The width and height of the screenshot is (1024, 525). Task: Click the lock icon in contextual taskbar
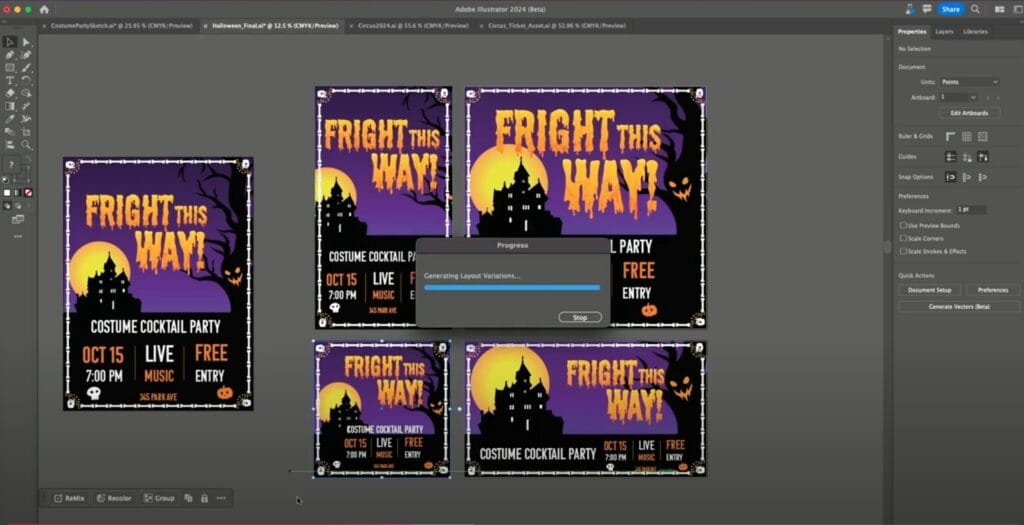(204, 498)
